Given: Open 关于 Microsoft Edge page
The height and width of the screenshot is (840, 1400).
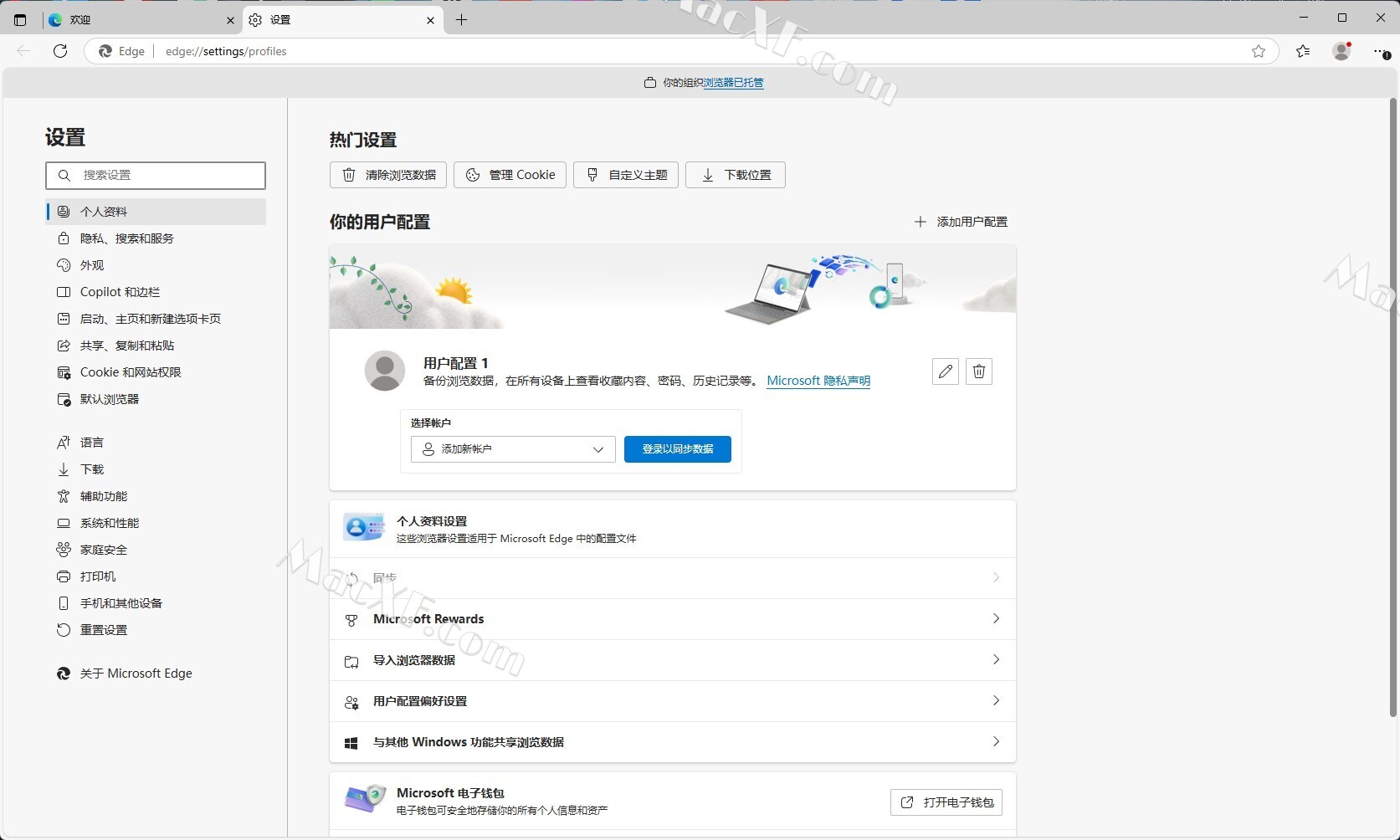Looking at the screenshot, I should [156, 674].
